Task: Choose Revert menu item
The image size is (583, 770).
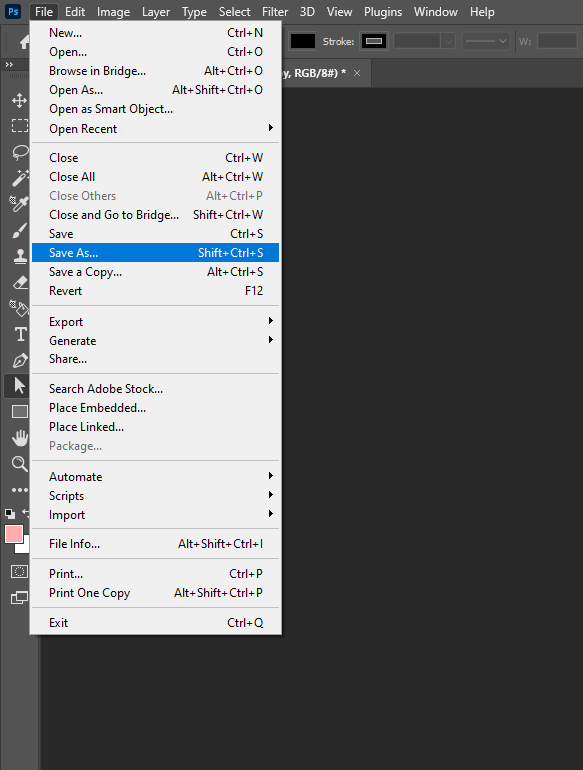Action: coord(155,291)
